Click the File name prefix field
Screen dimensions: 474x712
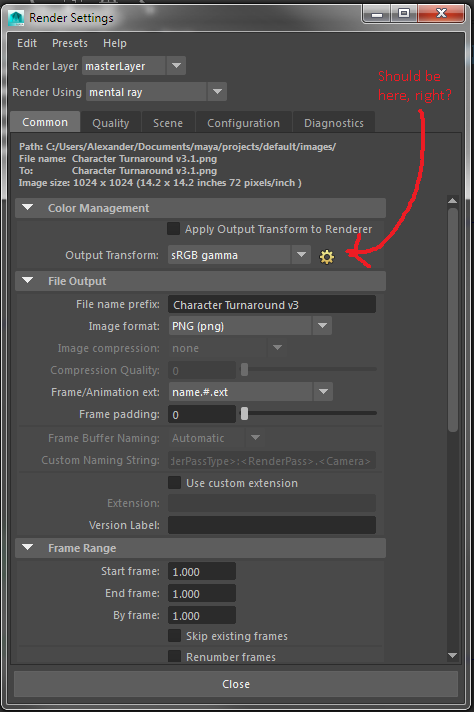tap(272, 304)
